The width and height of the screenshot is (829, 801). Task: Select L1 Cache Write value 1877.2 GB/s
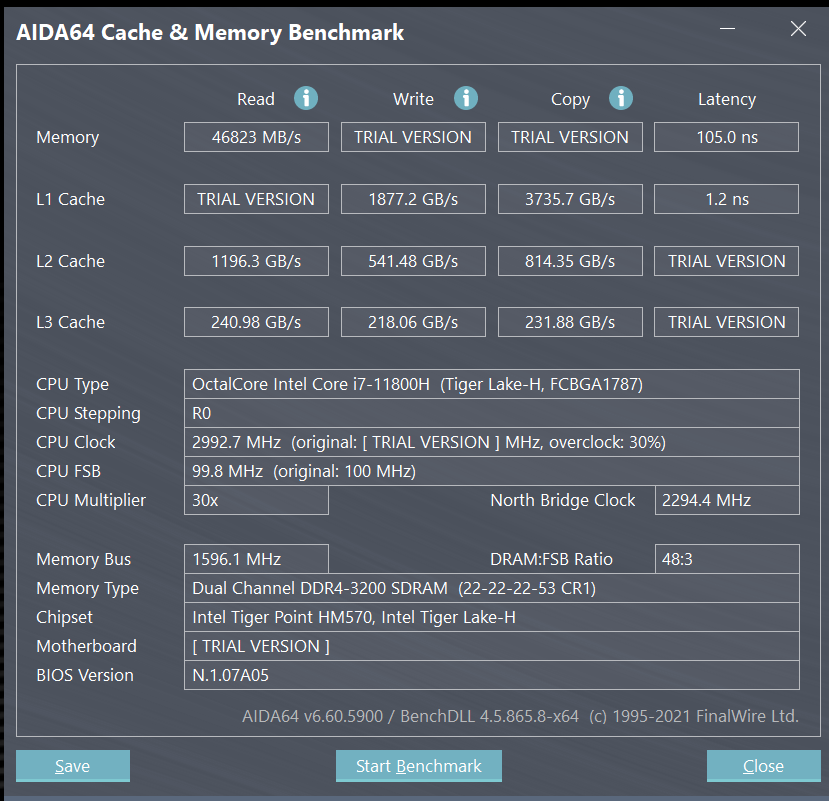coord(413,199)
